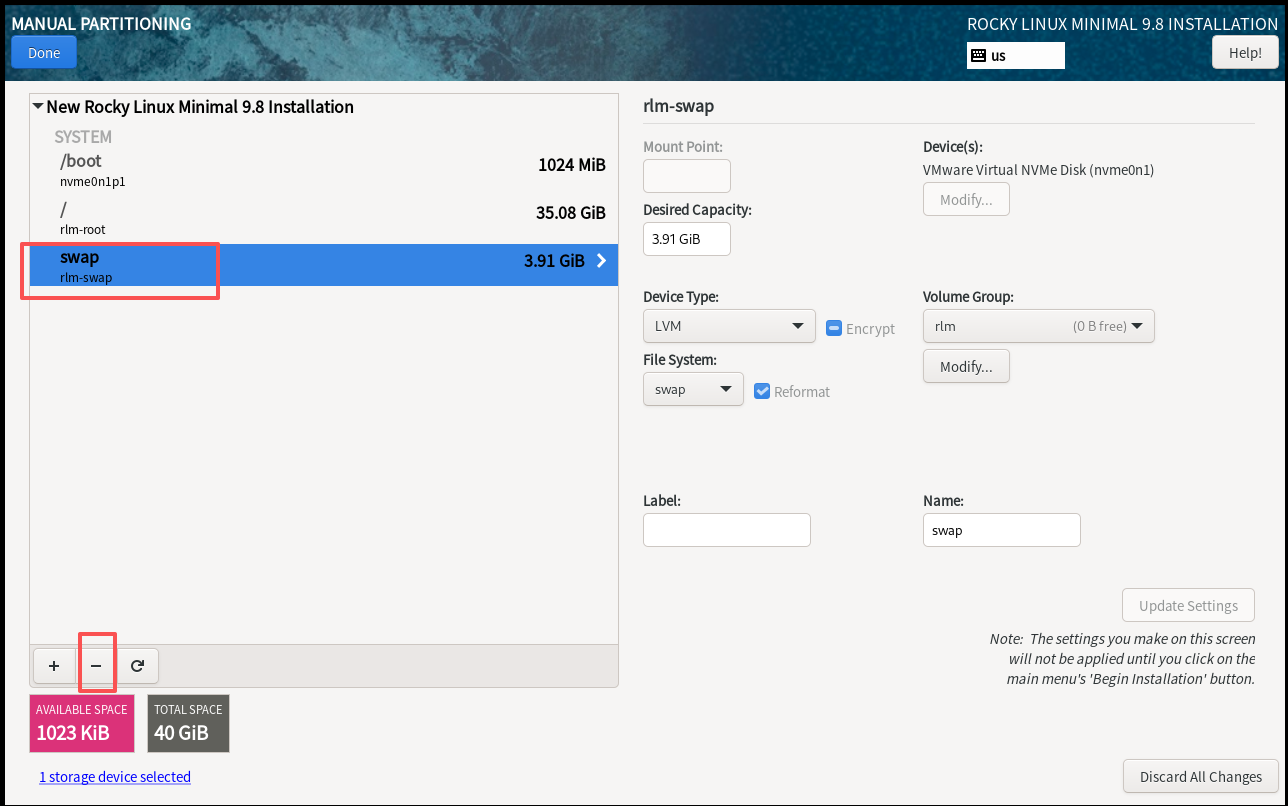Viewport: 1288px width, 806px height.
Task: Click the MANUAL PARTITIONING title
Action: coord(101,23)
